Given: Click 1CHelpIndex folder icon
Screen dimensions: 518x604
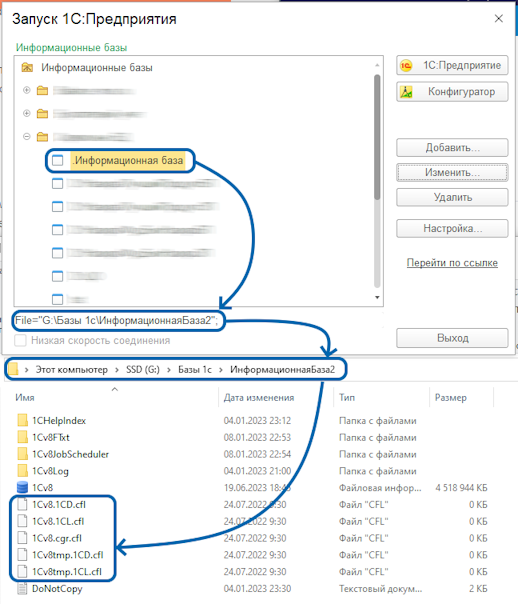Looking at the screenshot, I should (x=22, y=420).
